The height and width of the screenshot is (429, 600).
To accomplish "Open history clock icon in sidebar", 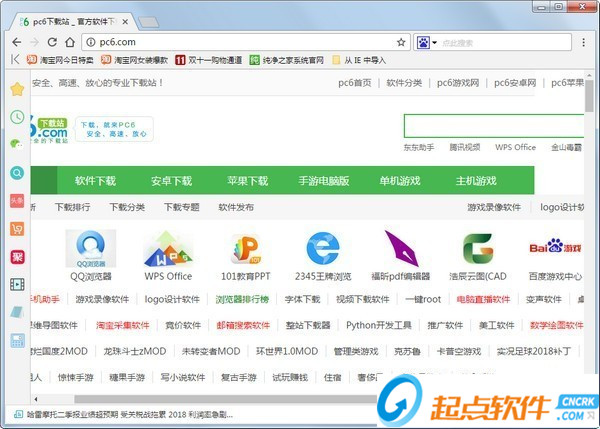I will click(17, 117).
